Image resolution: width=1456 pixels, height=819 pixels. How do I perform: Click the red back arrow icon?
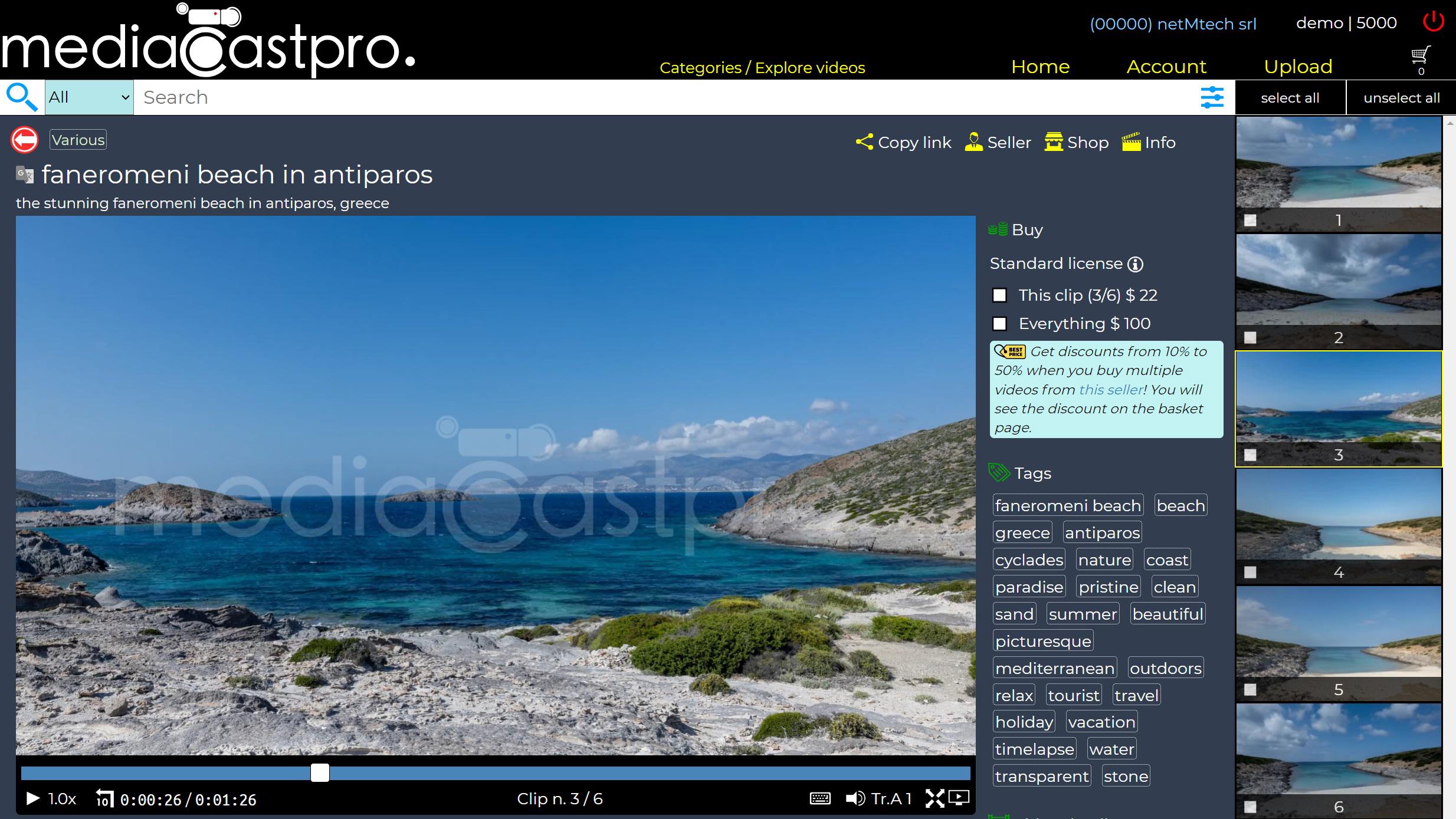pos(25,140)
